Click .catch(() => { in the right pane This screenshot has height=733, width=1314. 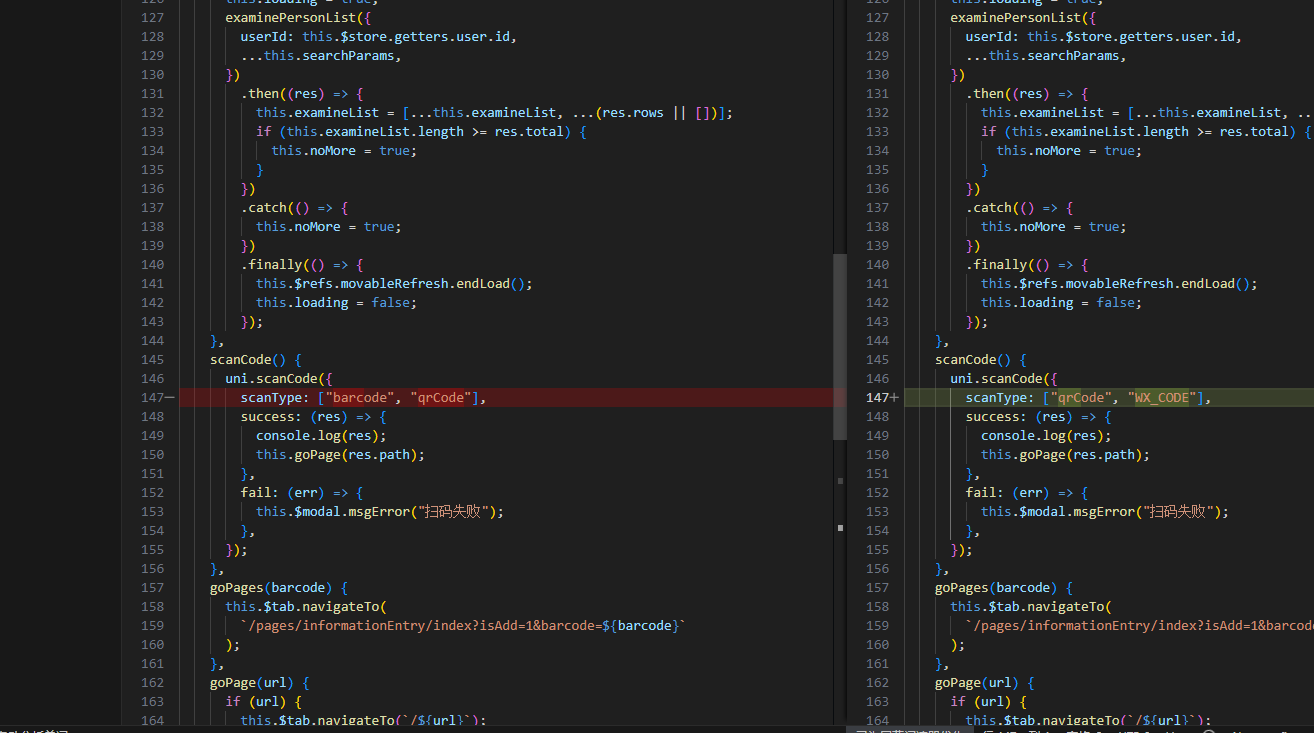click(x=1019, y=208)
